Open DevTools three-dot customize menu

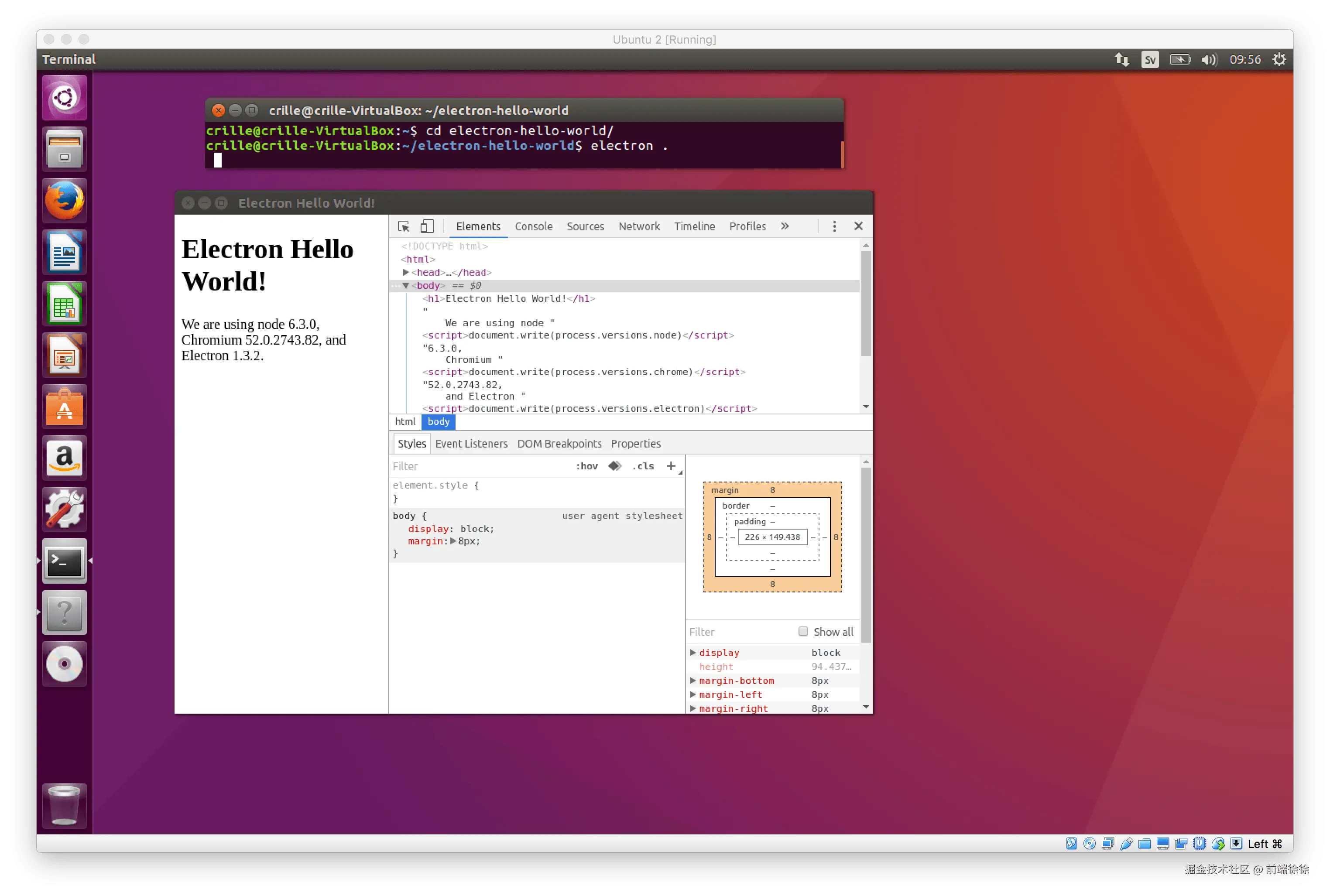[x=834, y=226]
